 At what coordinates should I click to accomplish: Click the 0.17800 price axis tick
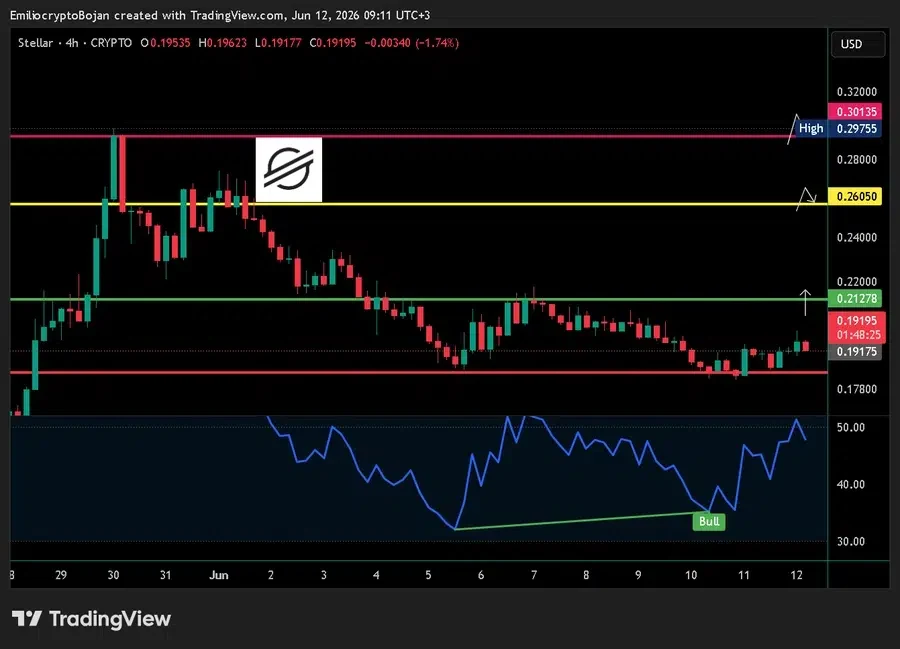pyautogui.click(x=856, y=389)
